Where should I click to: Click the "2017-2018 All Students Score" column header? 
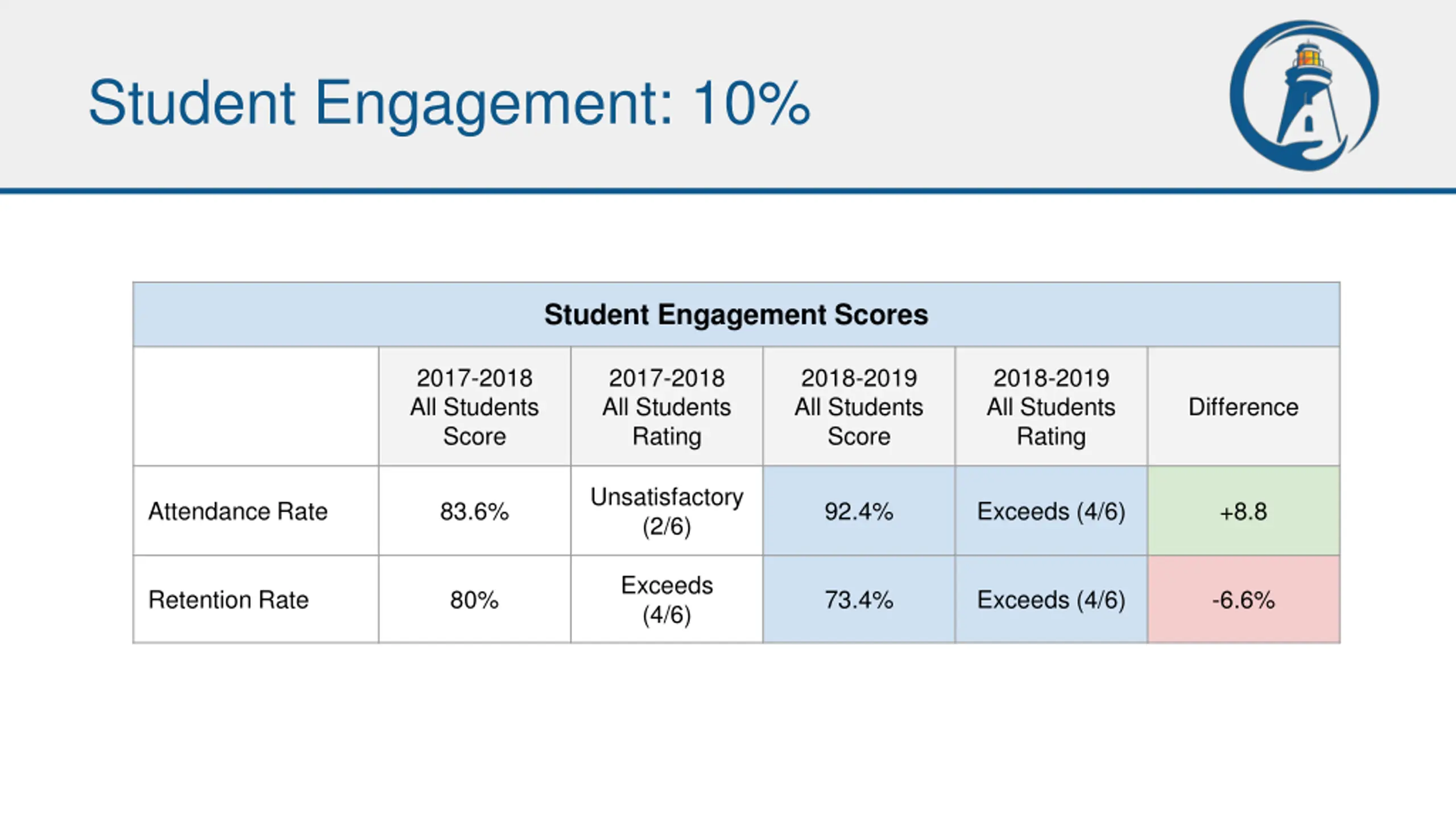tap(474, 407)
